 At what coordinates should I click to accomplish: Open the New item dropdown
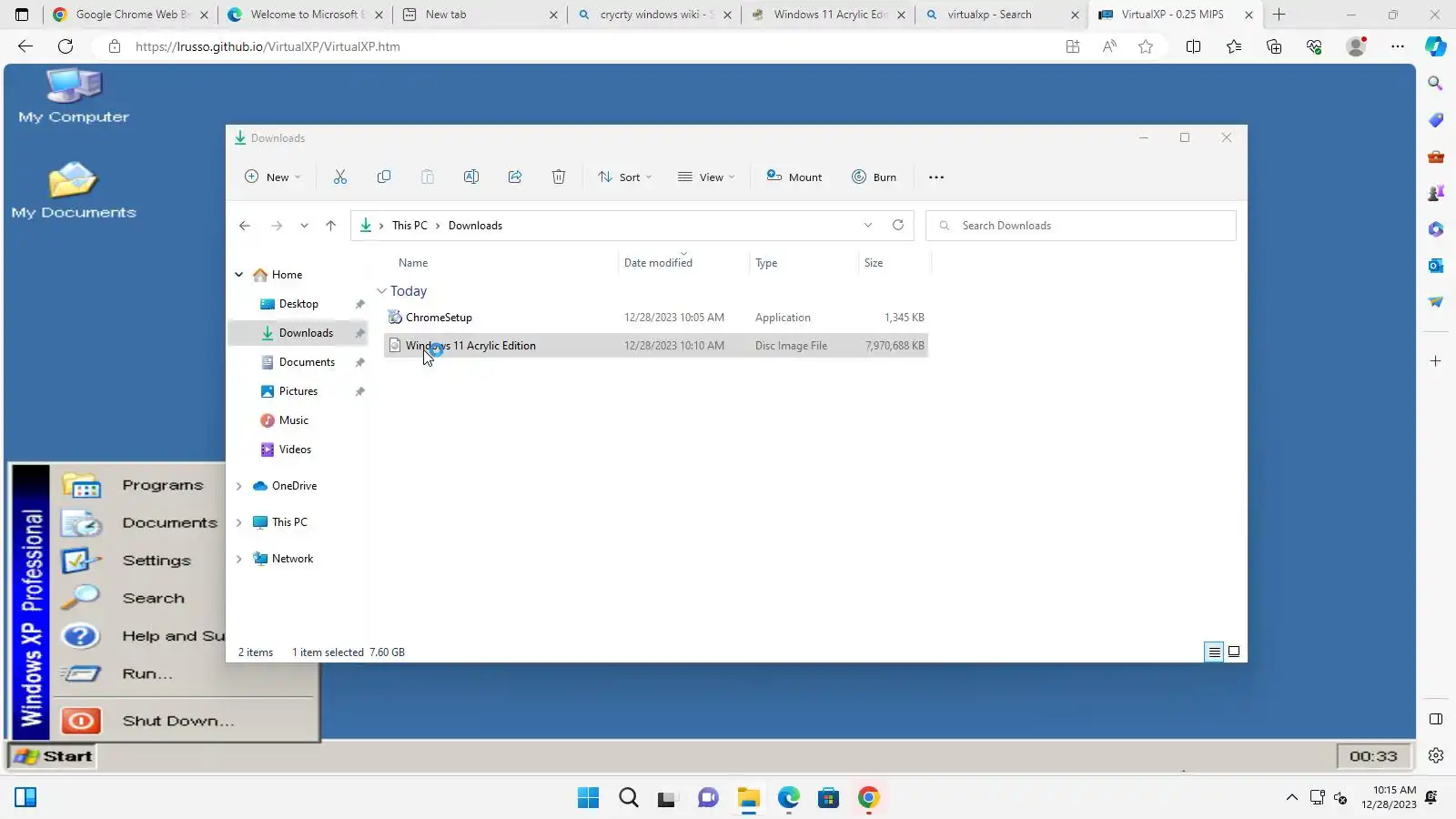(272, 177)
